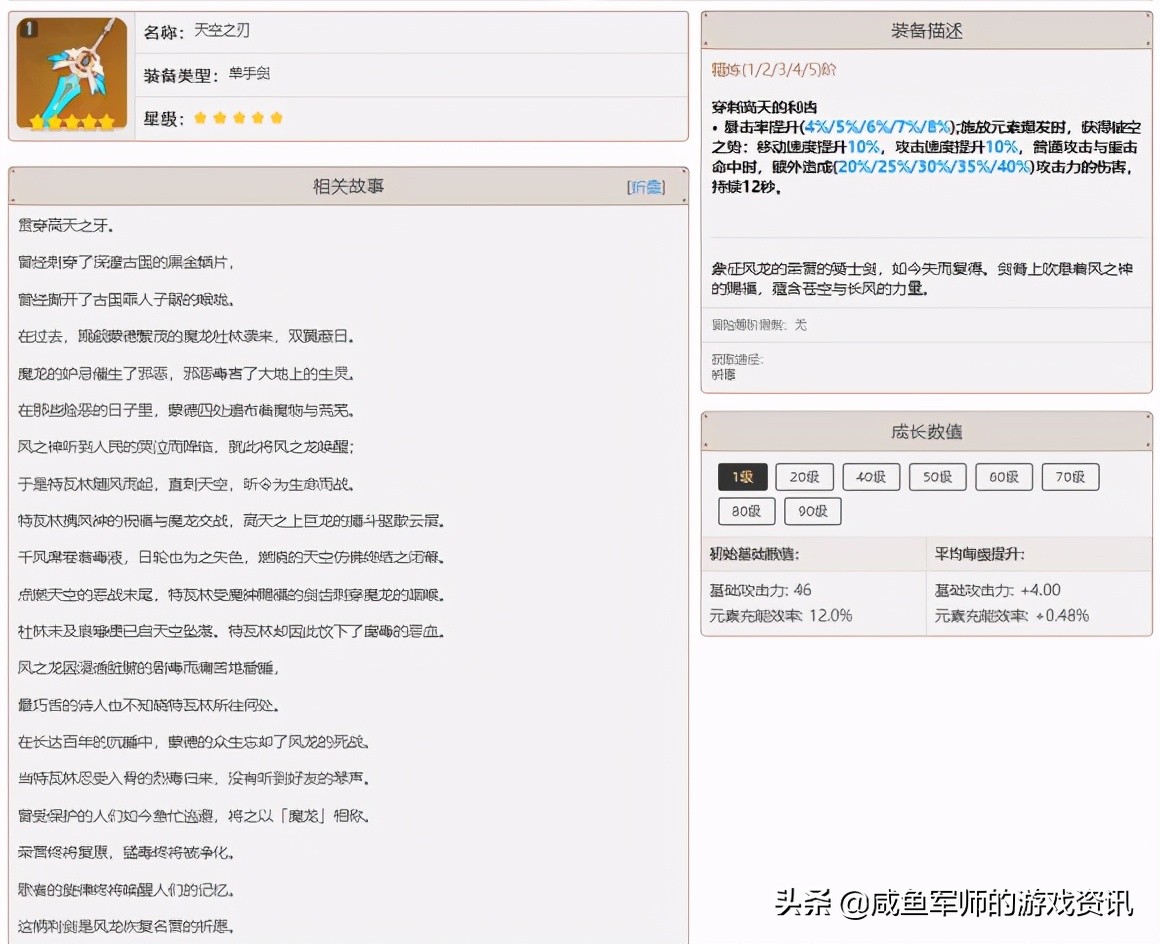Click the 成长数值 panel header
Image resolution: width=1160 pixels, height=944 pixels.
(928, 432)
